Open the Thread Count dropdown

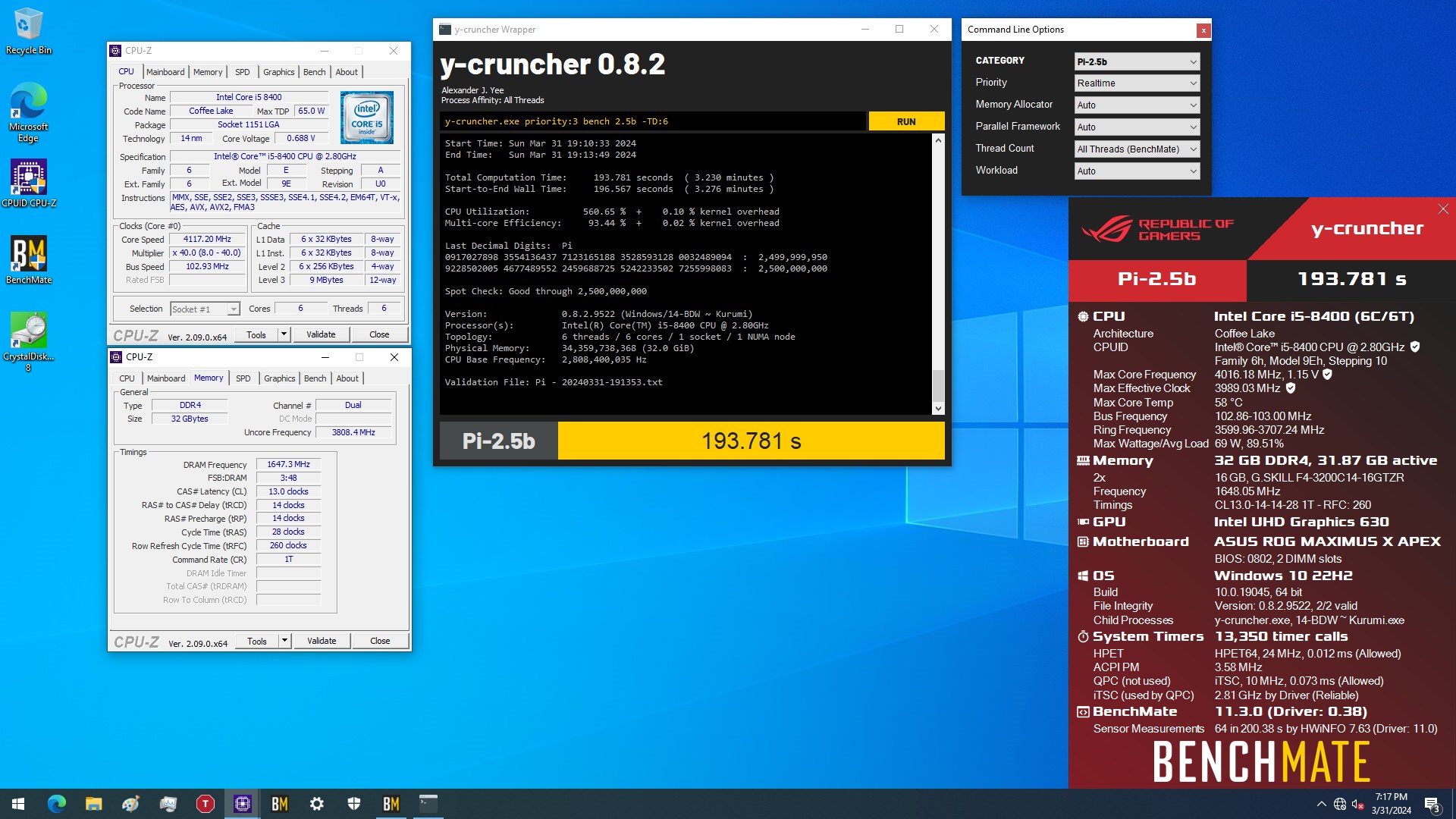pos(1137,149)
